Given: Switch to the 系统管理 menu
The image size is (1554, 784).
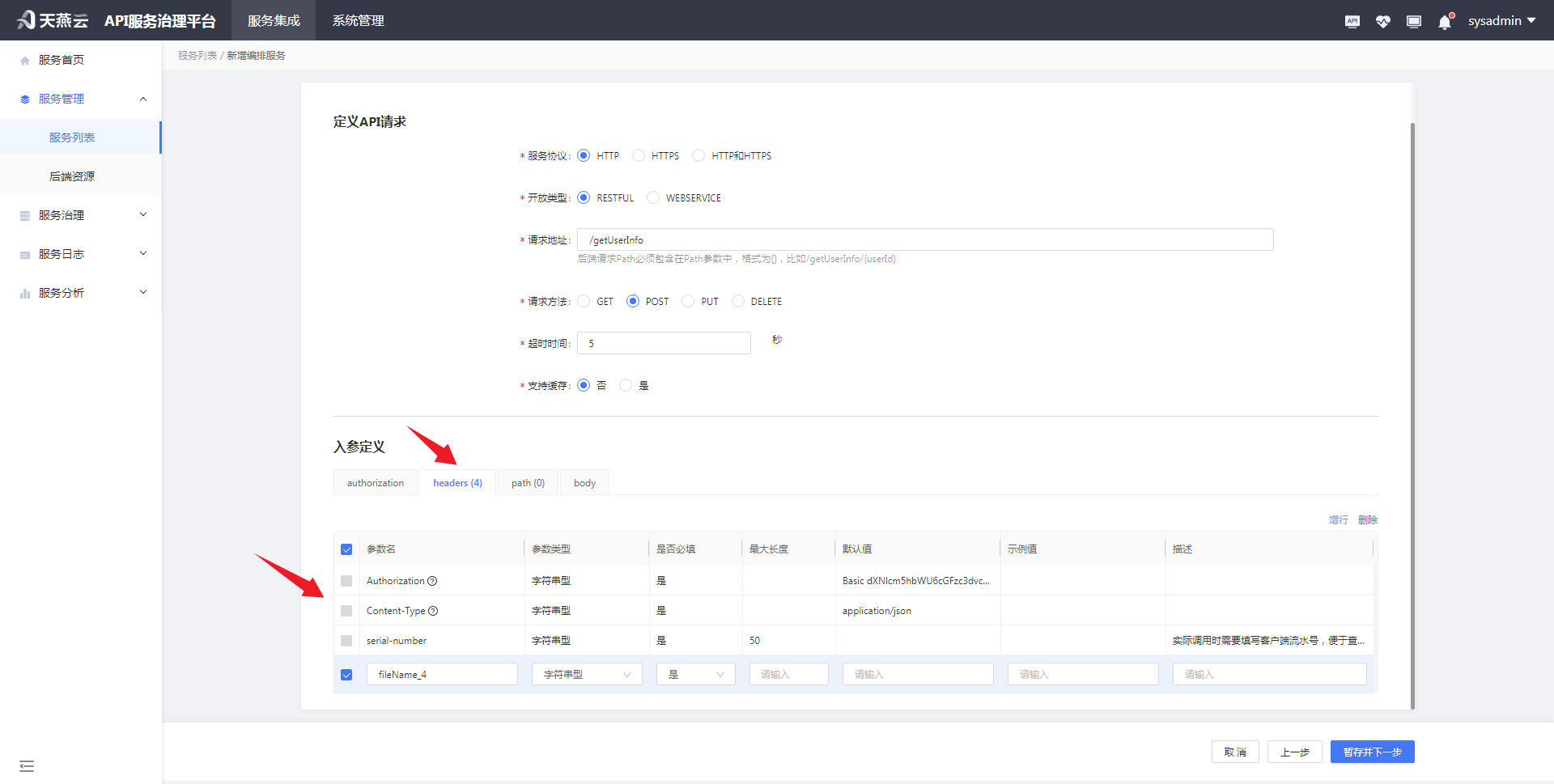Looking at the screenshot, I should pos(357,20).
